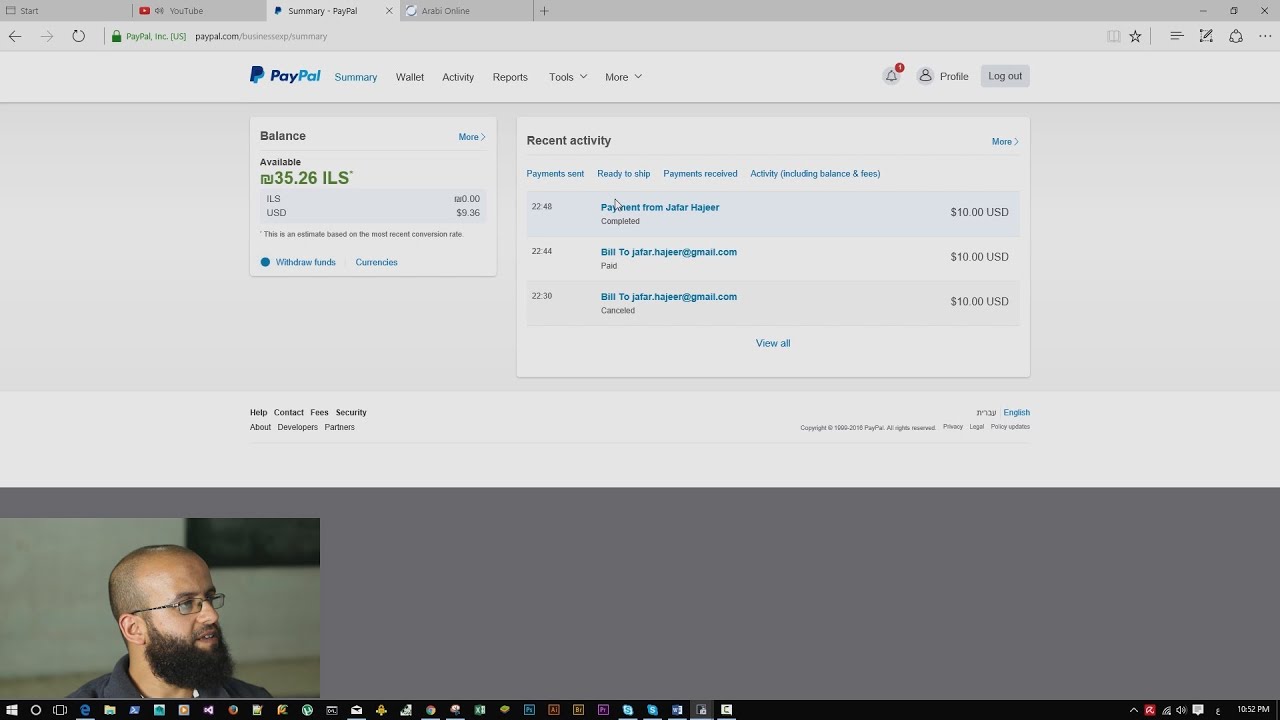This screenshot has width=1280, height=720.
Task: Open Google Chrome from the taskbar
Action: [x=431, y=710]
